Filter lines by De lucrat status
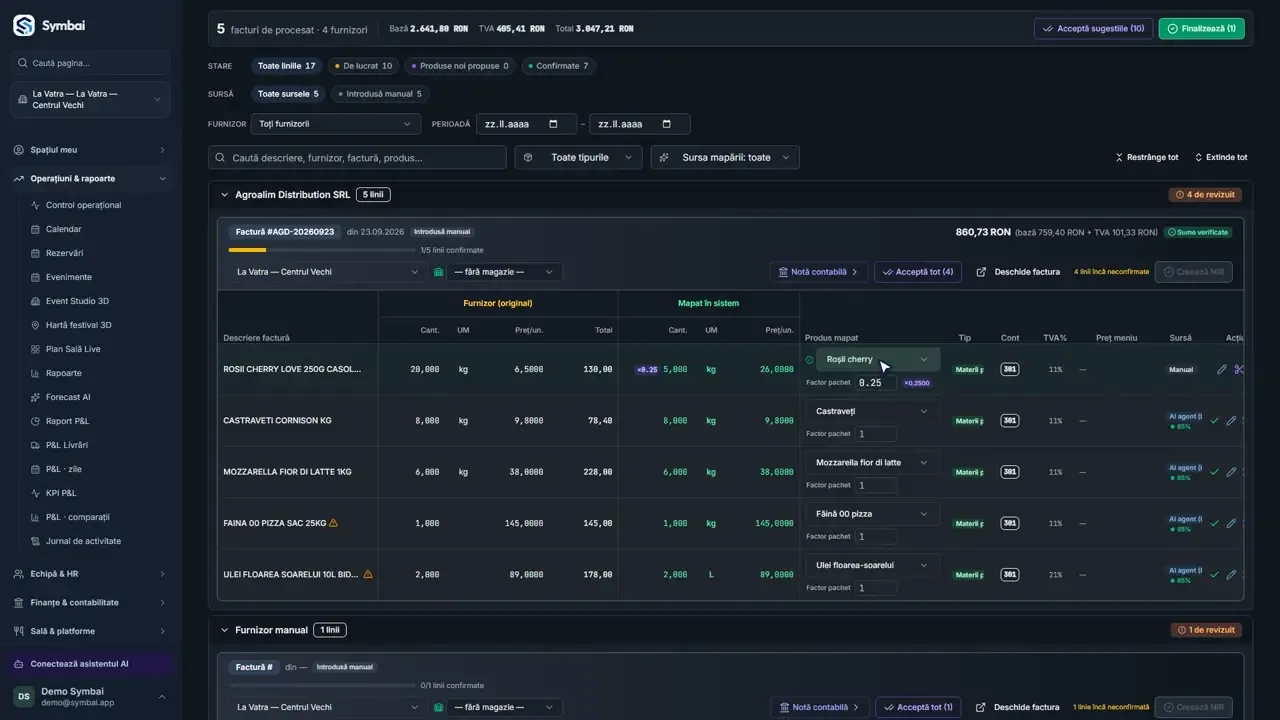 click(363, 66)
